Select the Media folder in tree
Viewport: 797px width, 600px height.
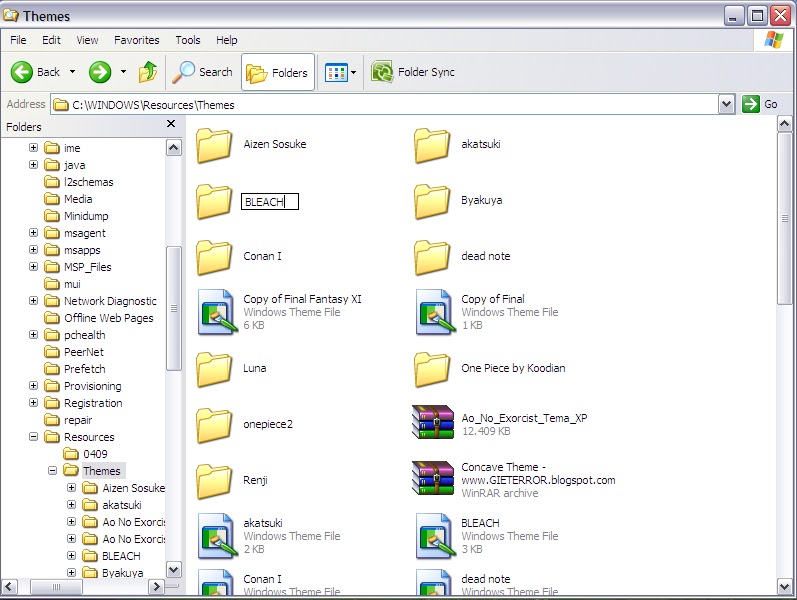click(68, 199)
